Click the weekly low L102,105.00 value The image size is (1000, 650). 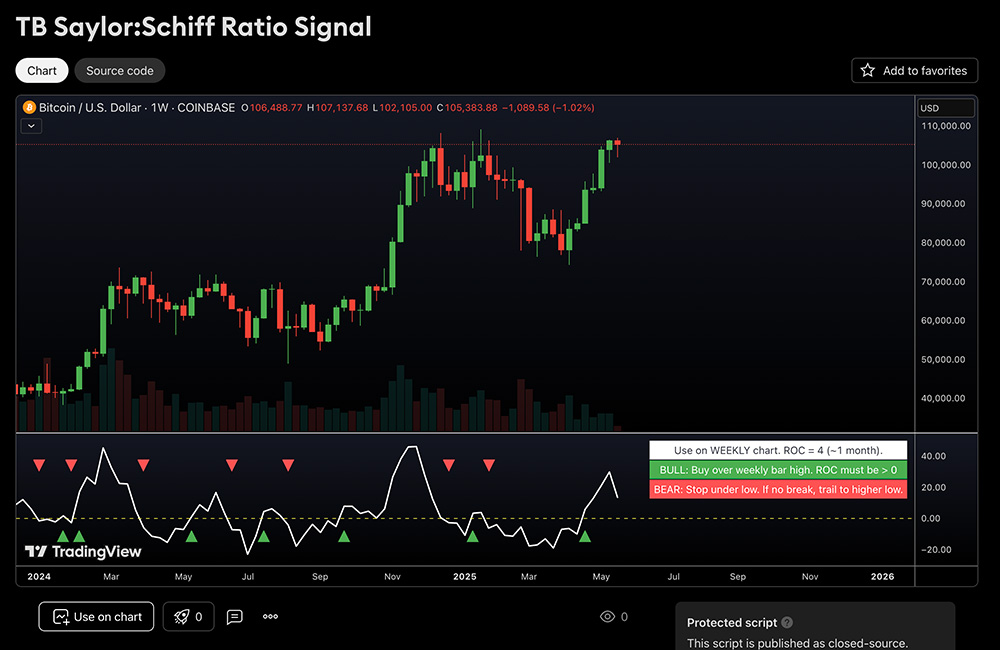(x=402, y=108)
